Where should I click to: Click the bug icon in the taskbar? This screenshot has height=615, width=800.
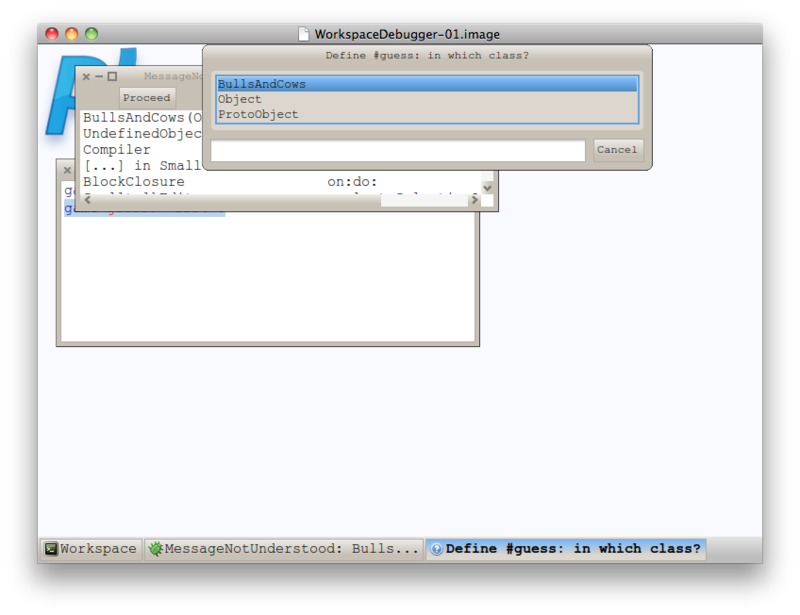pyautogui.click(x=155, y=549)
